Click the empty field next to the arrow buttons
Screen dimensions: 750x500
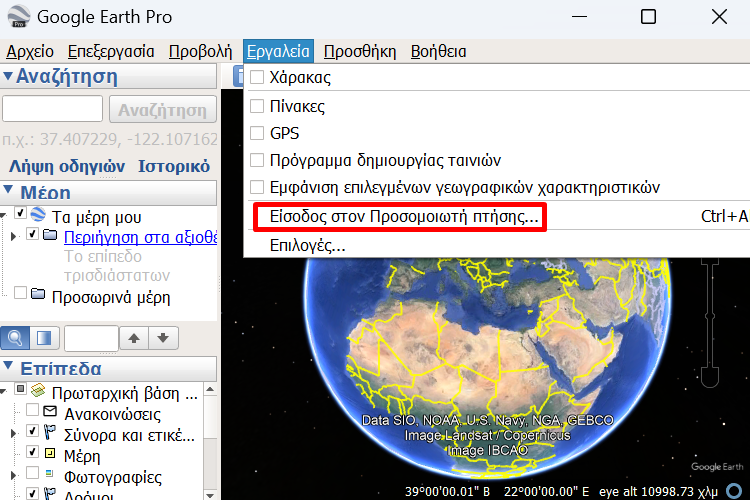click(91, 338)
